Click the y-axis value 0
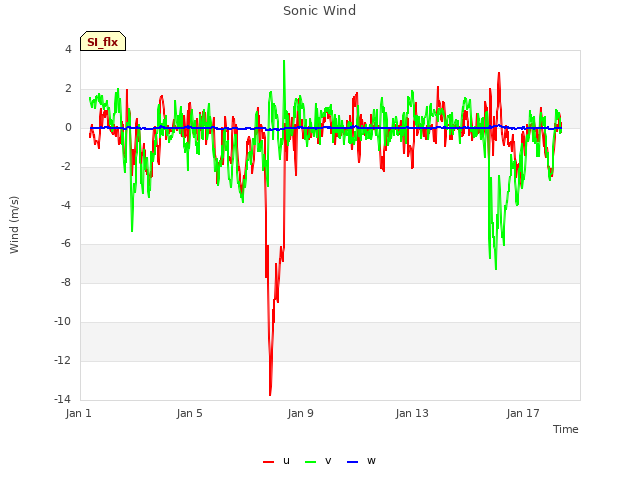 (x=68, y=128)
